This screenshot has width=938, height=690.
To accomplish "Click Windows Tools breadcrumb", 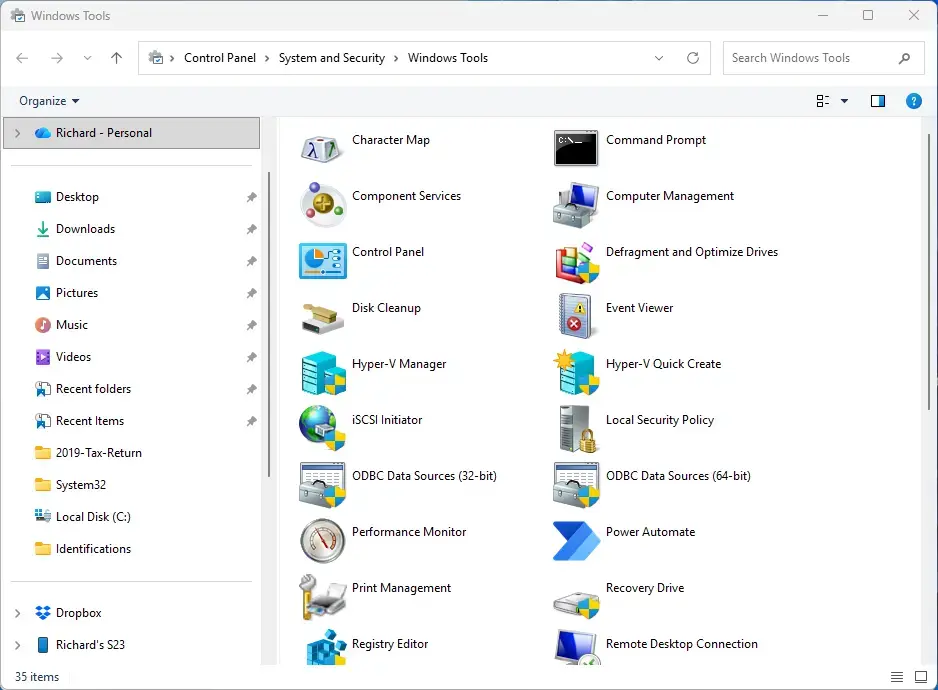I will tap(447, 58).
